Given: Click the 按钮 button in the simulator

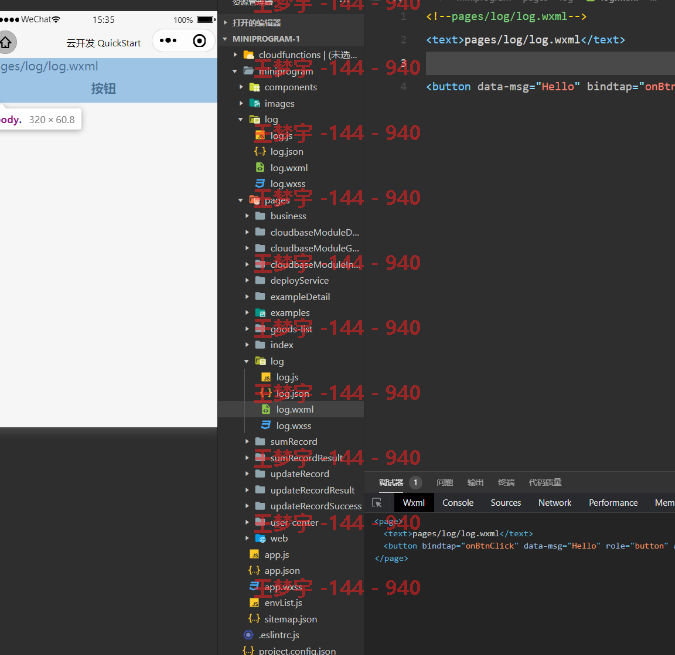Looking at the screenshot, I should (103, 89).
